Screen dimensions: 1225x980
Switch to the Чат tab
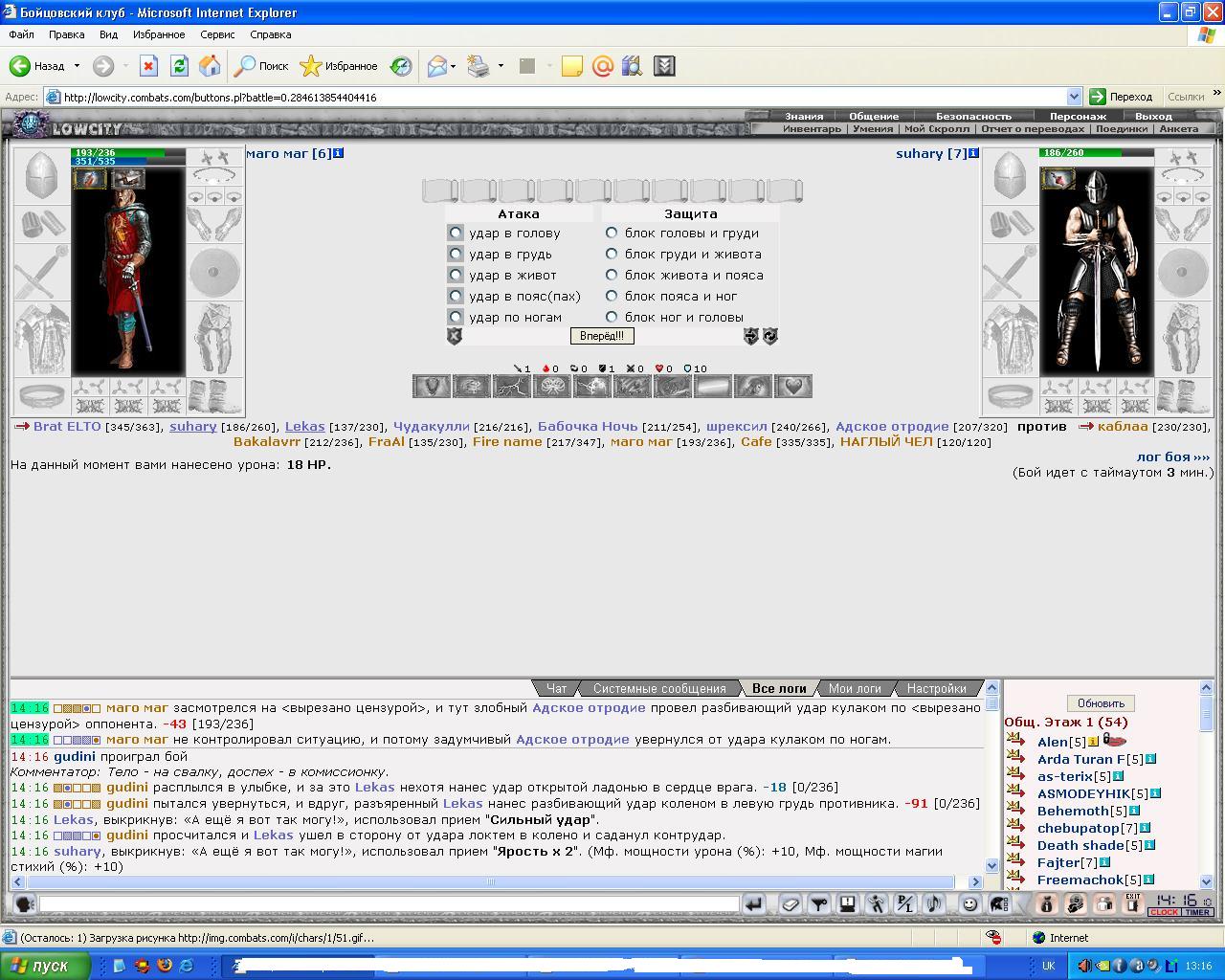coord(556,688)
